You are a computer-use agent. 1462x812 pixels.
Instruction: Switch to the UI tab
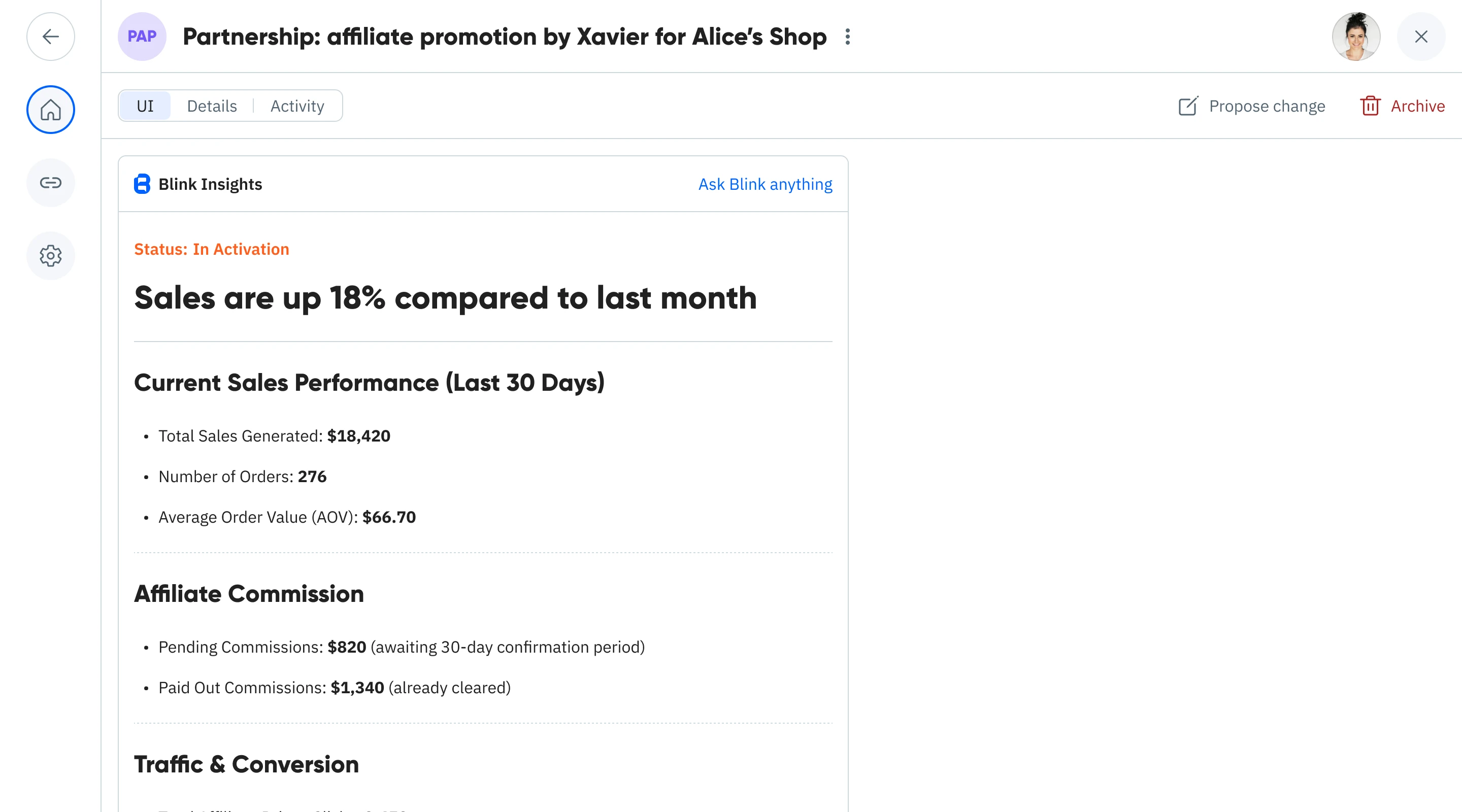click(145, 106)
